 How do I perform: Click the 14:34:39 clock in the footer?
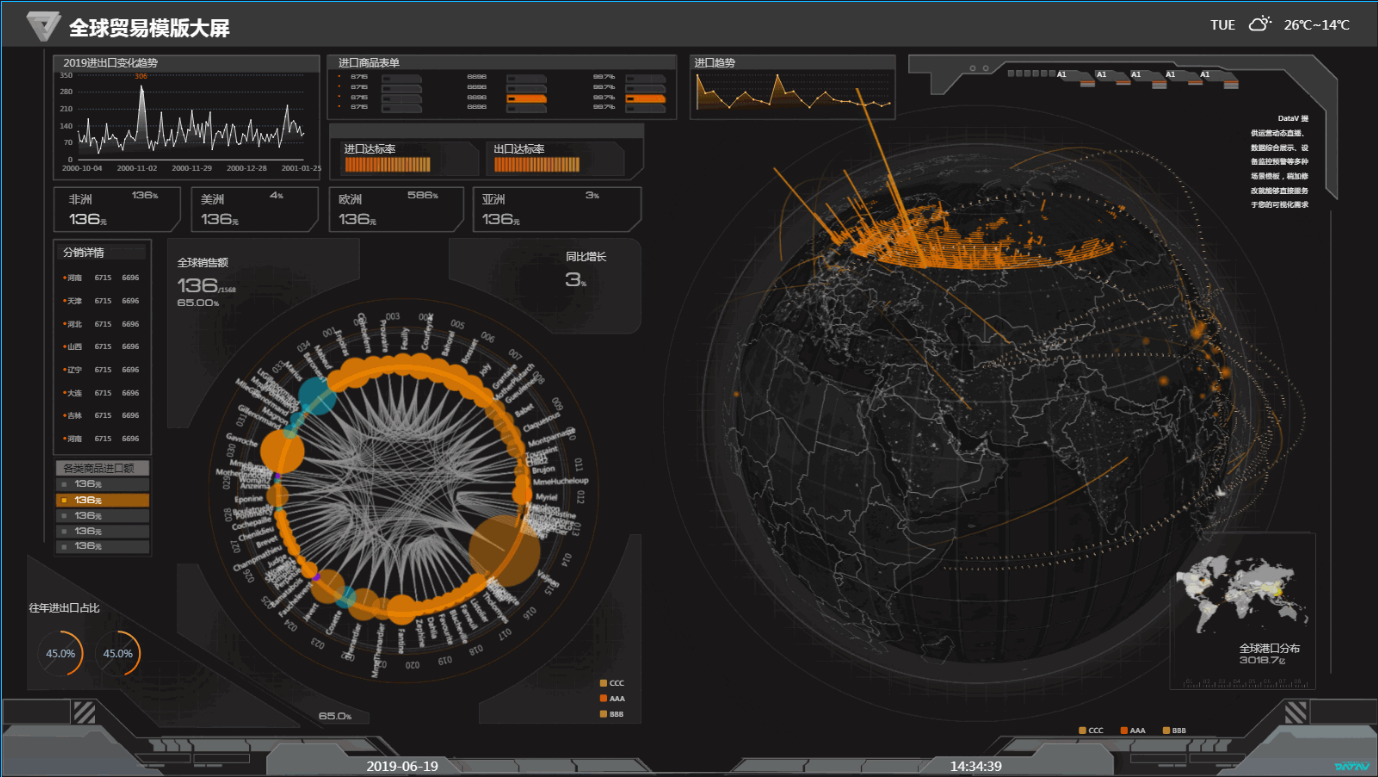tap(976, 766)
